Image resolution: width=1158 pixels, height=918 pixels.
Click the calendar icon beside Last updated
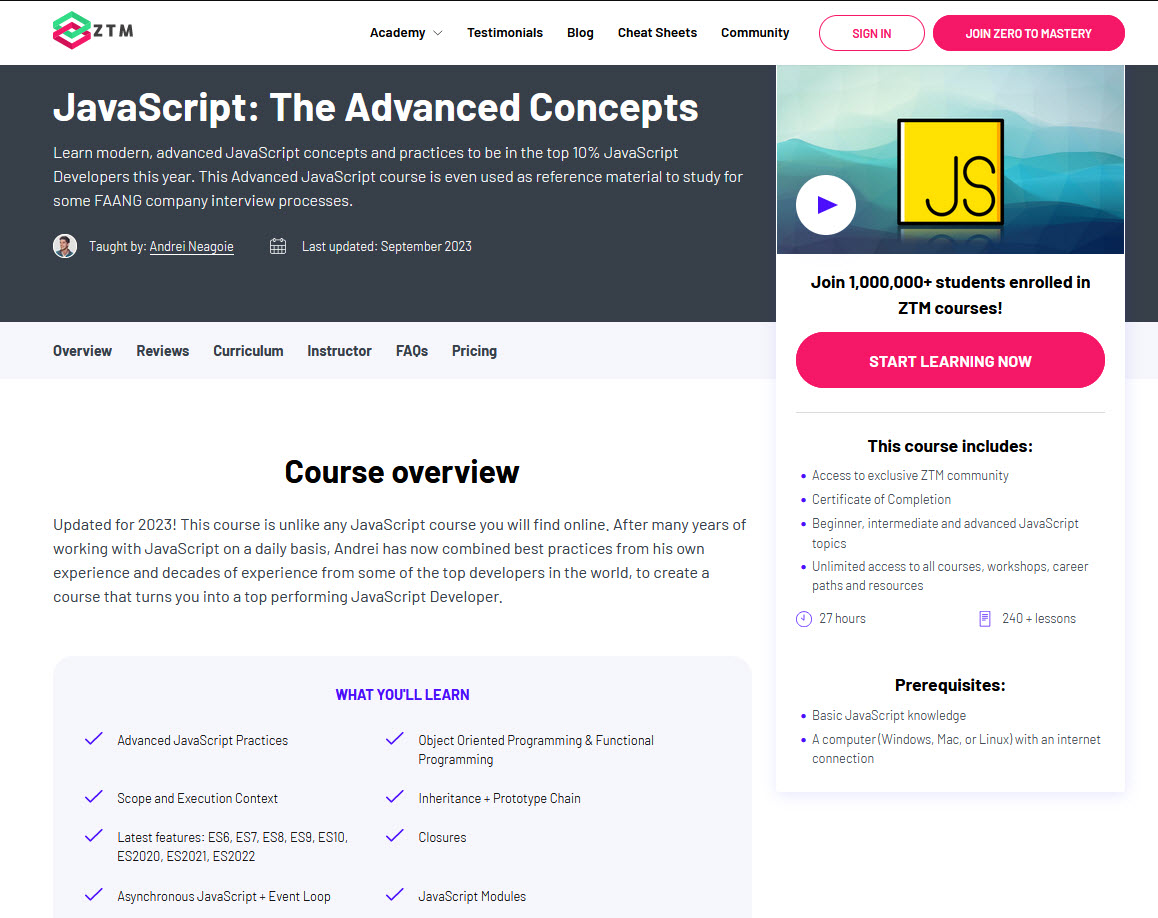point(278,246)
